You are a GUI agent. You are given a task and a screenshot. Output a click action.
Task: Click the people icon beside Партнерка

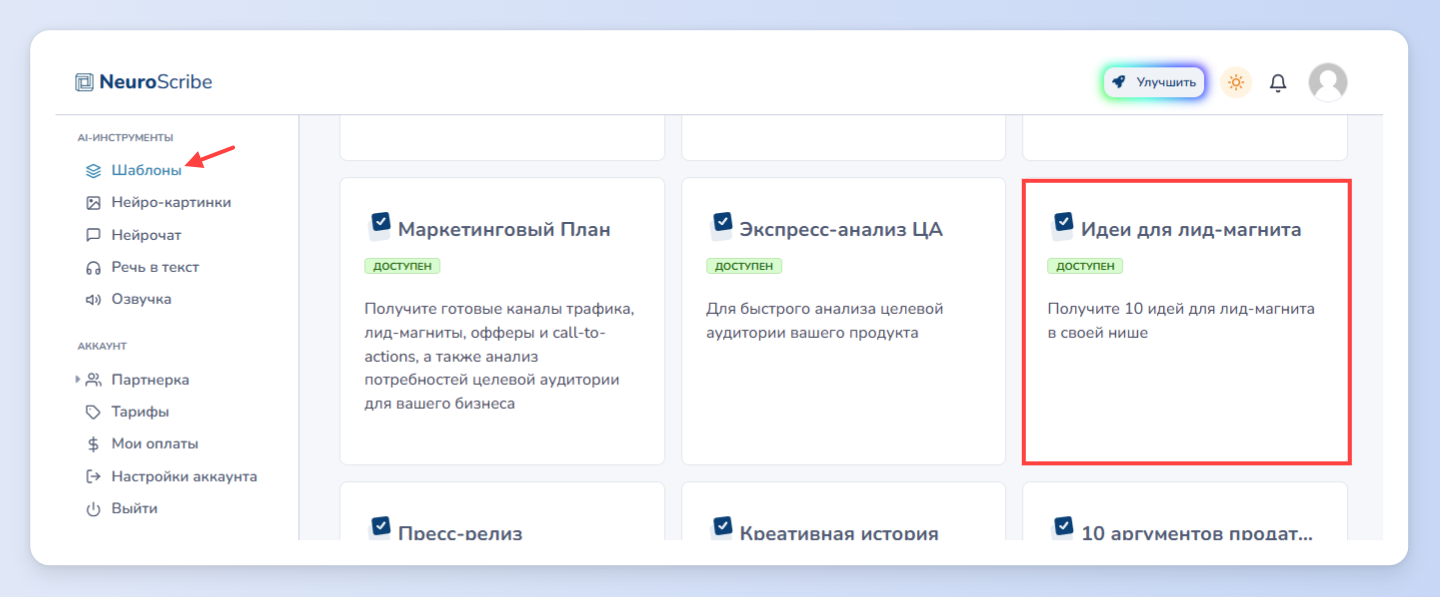pos(93,380)
